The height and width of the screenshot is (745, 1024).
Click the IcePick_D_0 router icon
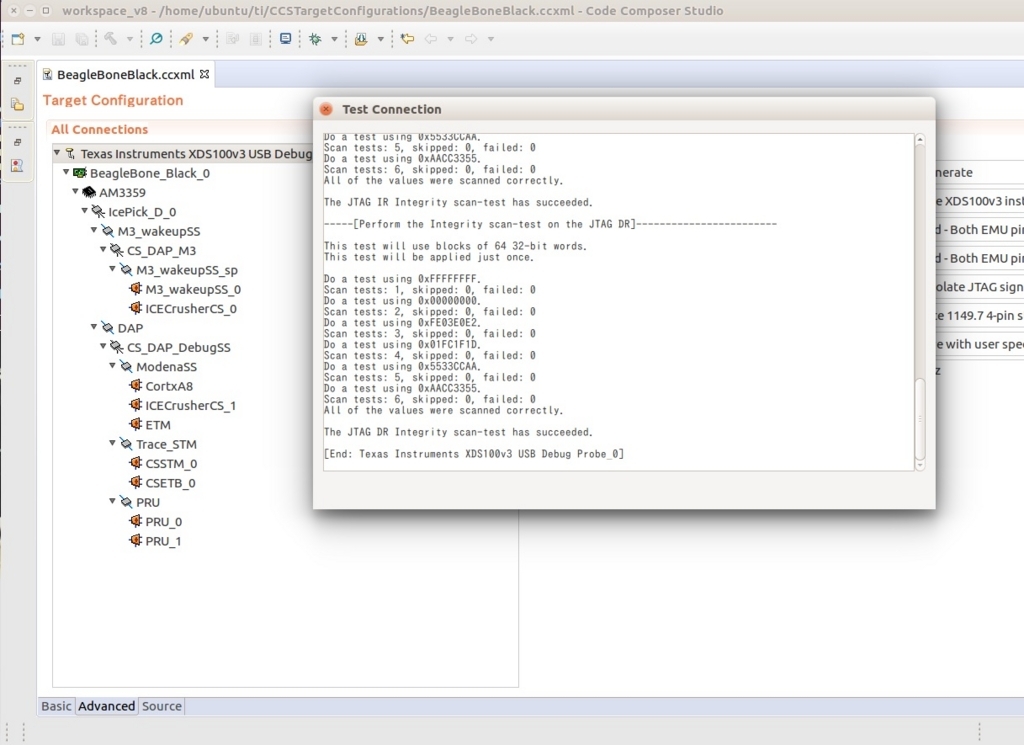(98, 212)
